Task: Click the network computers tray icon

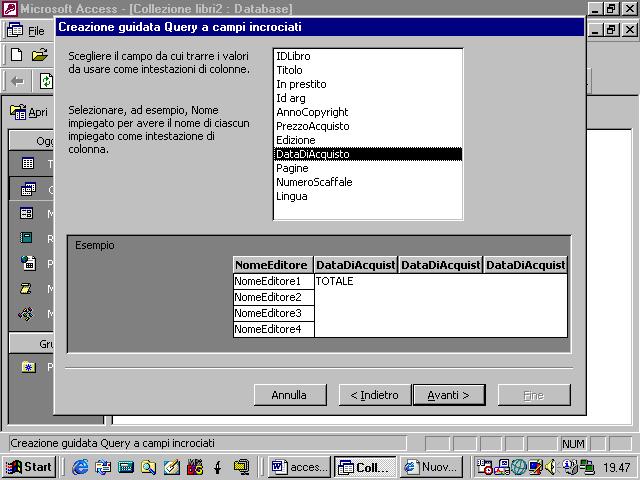Action: pos(587,467)
